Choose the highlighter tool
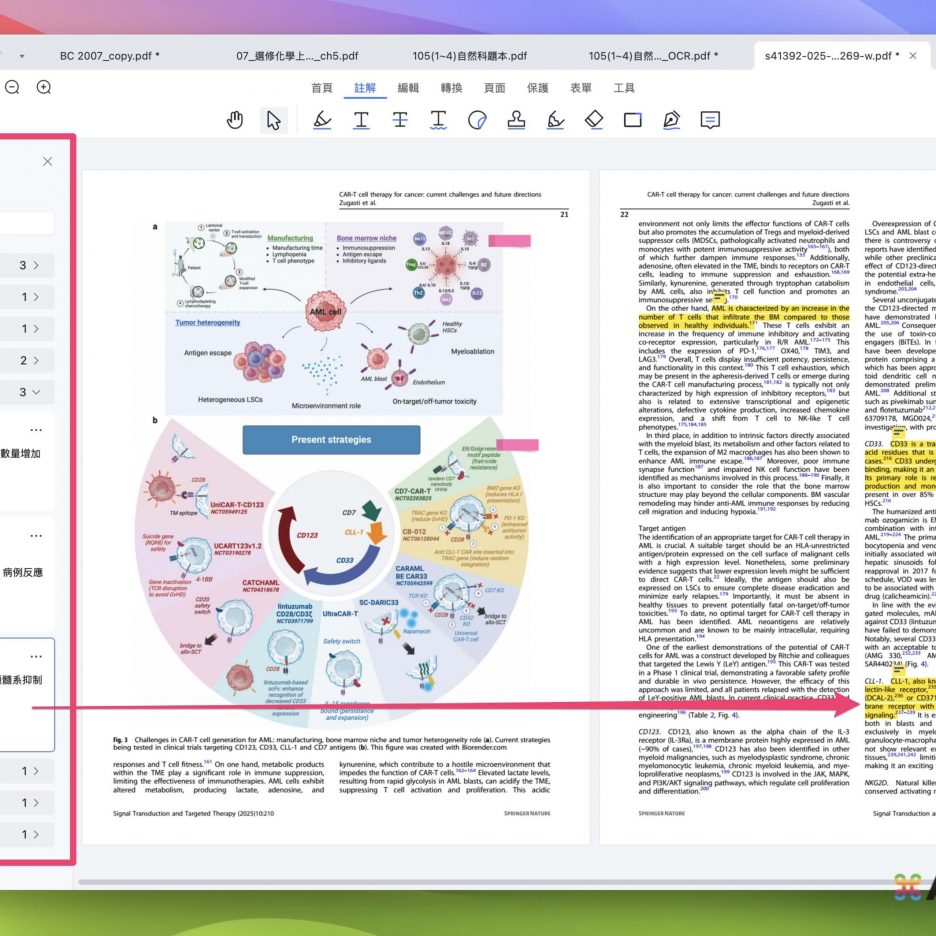 321,121
